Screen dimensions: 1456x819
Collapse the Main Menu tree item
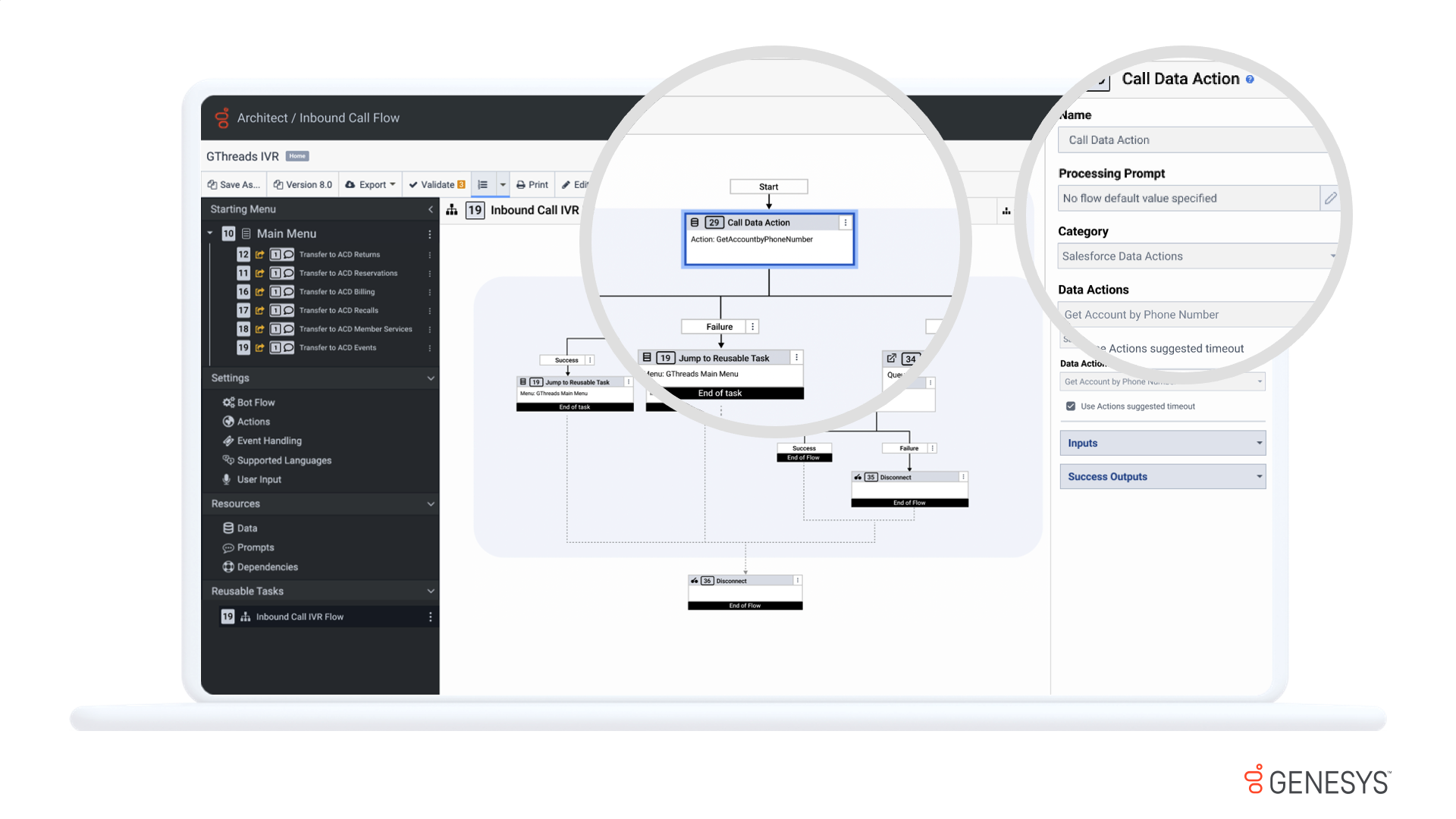click(x=210, y=233)
